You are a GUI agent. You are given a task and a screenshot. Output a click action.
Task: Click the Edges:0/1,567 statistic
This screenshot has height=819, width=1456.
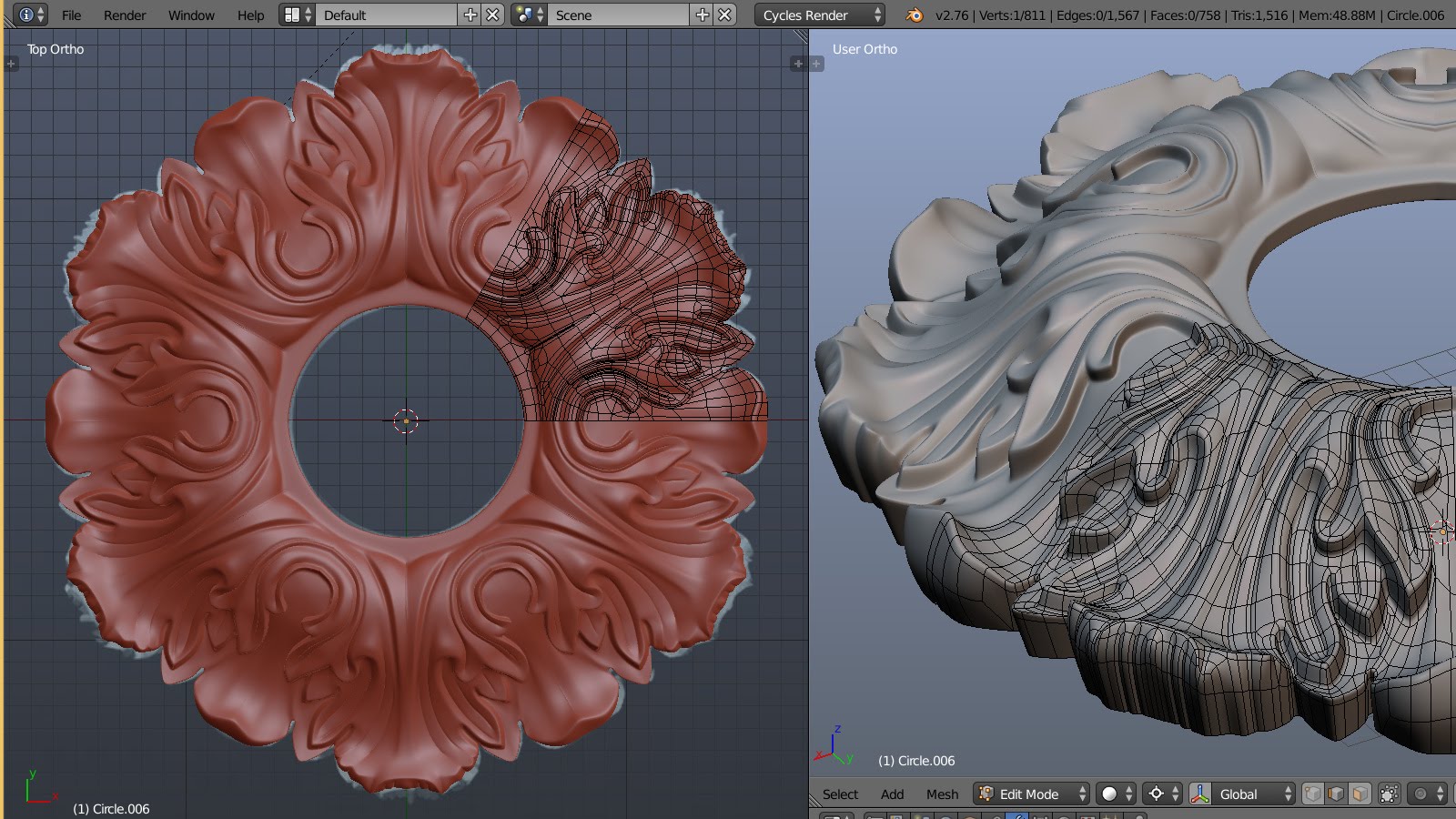coord(1097,15)
